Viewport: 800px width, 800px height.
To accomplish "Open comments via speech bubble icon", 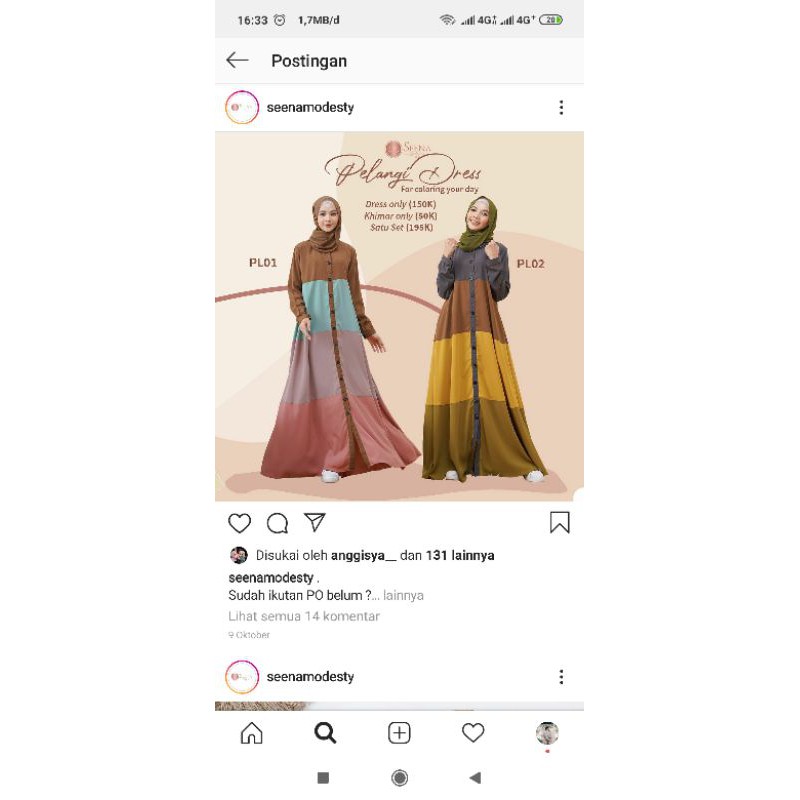I will tap(278, 523).
